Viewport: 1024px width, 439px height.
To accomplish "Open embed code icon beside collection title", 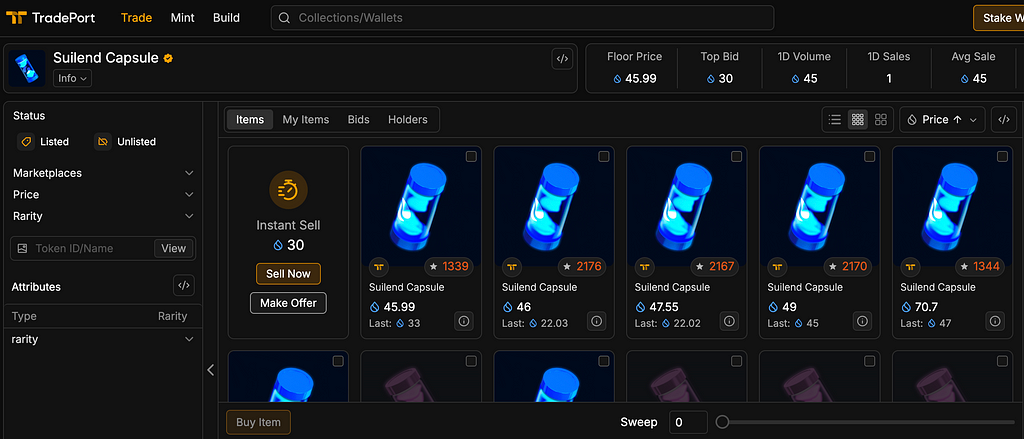I will click(562, 59).
